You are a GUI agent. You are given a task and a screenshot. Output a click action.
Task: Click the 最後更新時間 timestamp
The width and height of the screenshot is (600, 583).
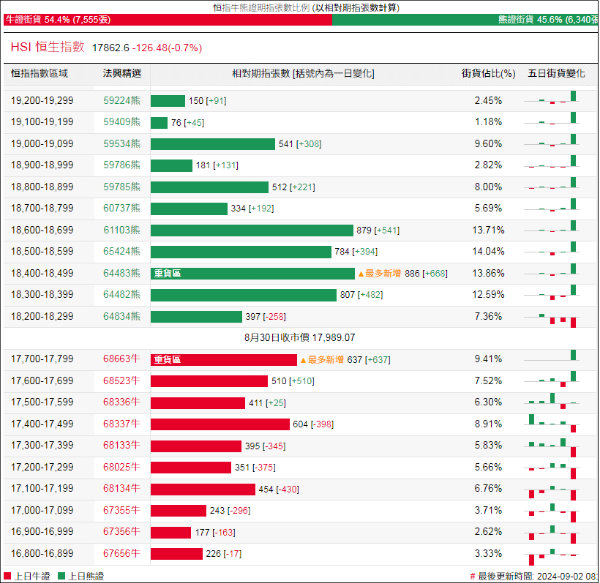pos(533,576)
